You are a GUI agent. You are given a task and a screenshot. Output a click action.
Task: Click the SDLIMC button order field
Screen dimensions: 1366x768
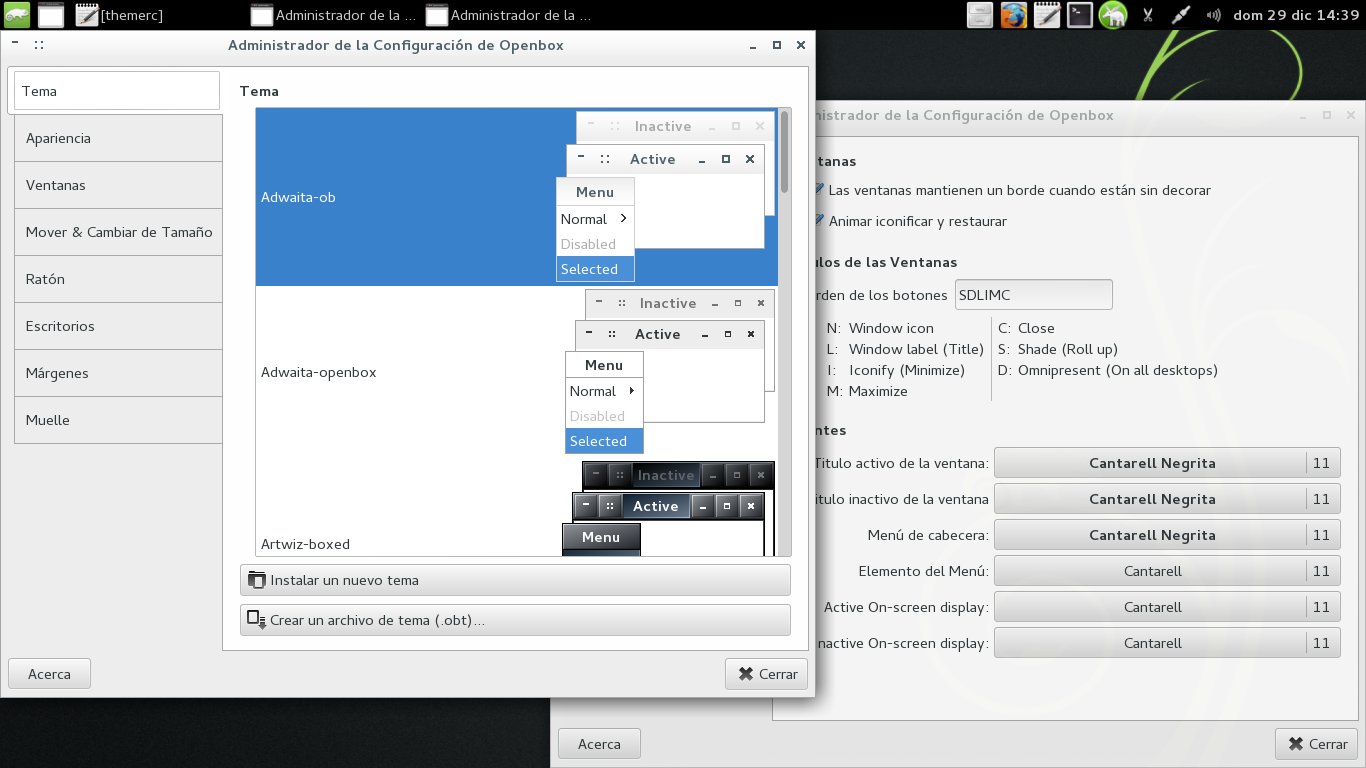(1033, 295)
